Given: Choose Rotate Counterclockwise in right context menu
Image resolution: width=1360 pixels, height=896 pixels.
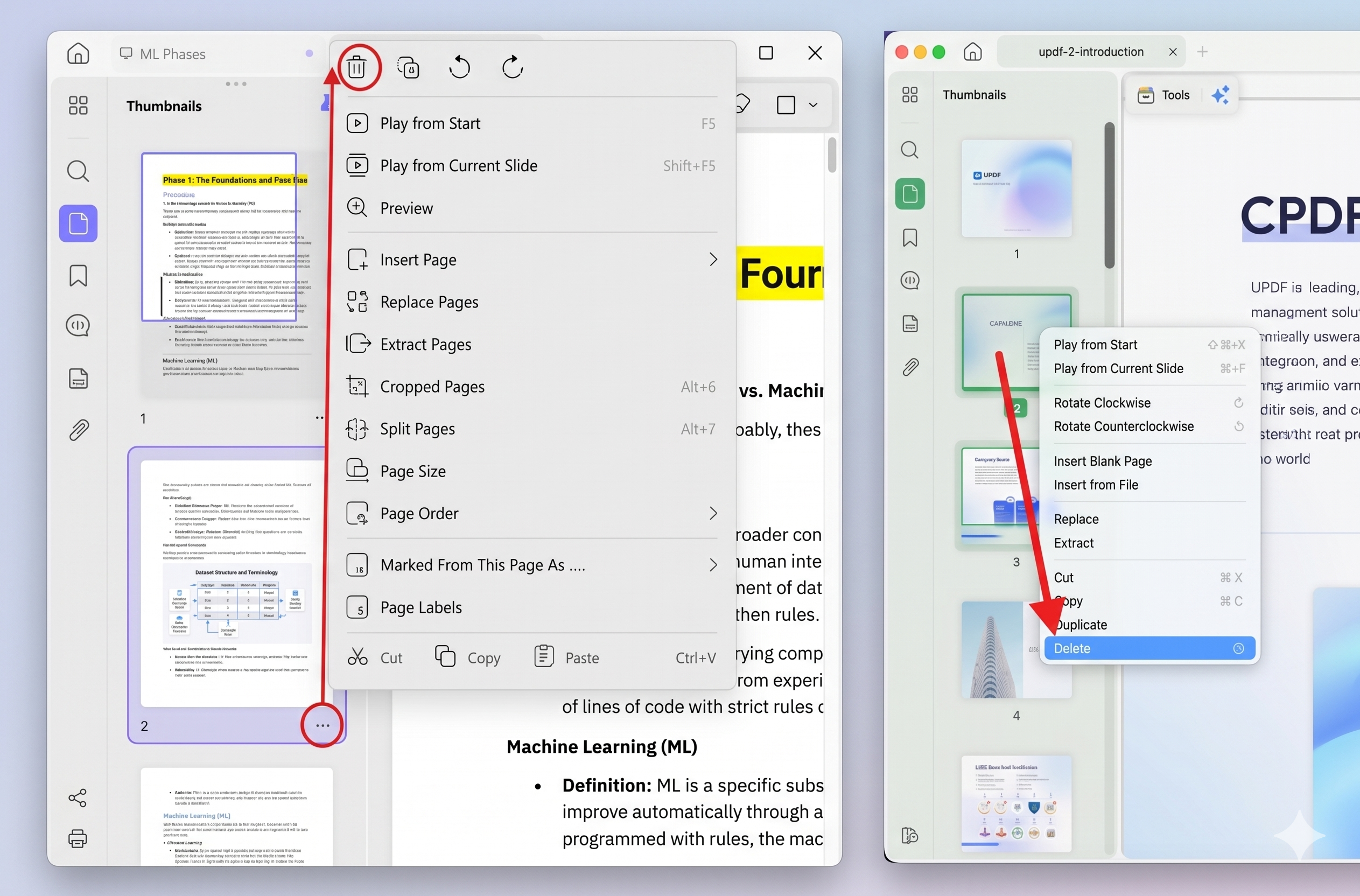Looking at the screenshot, I should 1149,426.
